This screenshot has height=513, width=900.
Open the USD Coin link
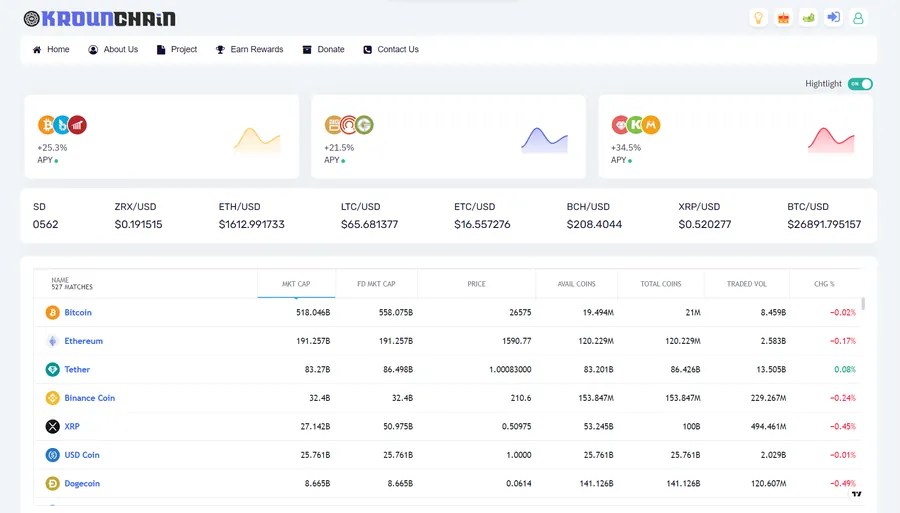82,455
